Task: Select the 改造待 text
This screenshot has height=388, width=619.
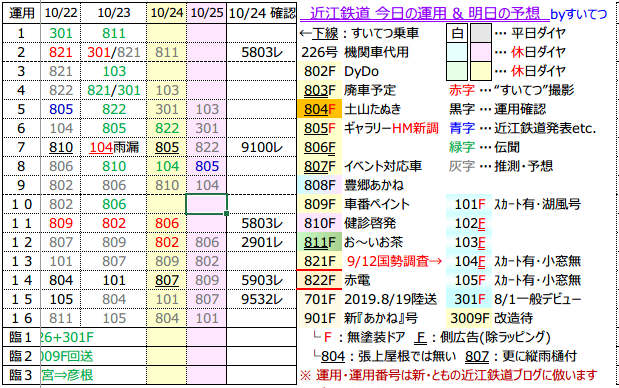Action: tap(513, 318)
